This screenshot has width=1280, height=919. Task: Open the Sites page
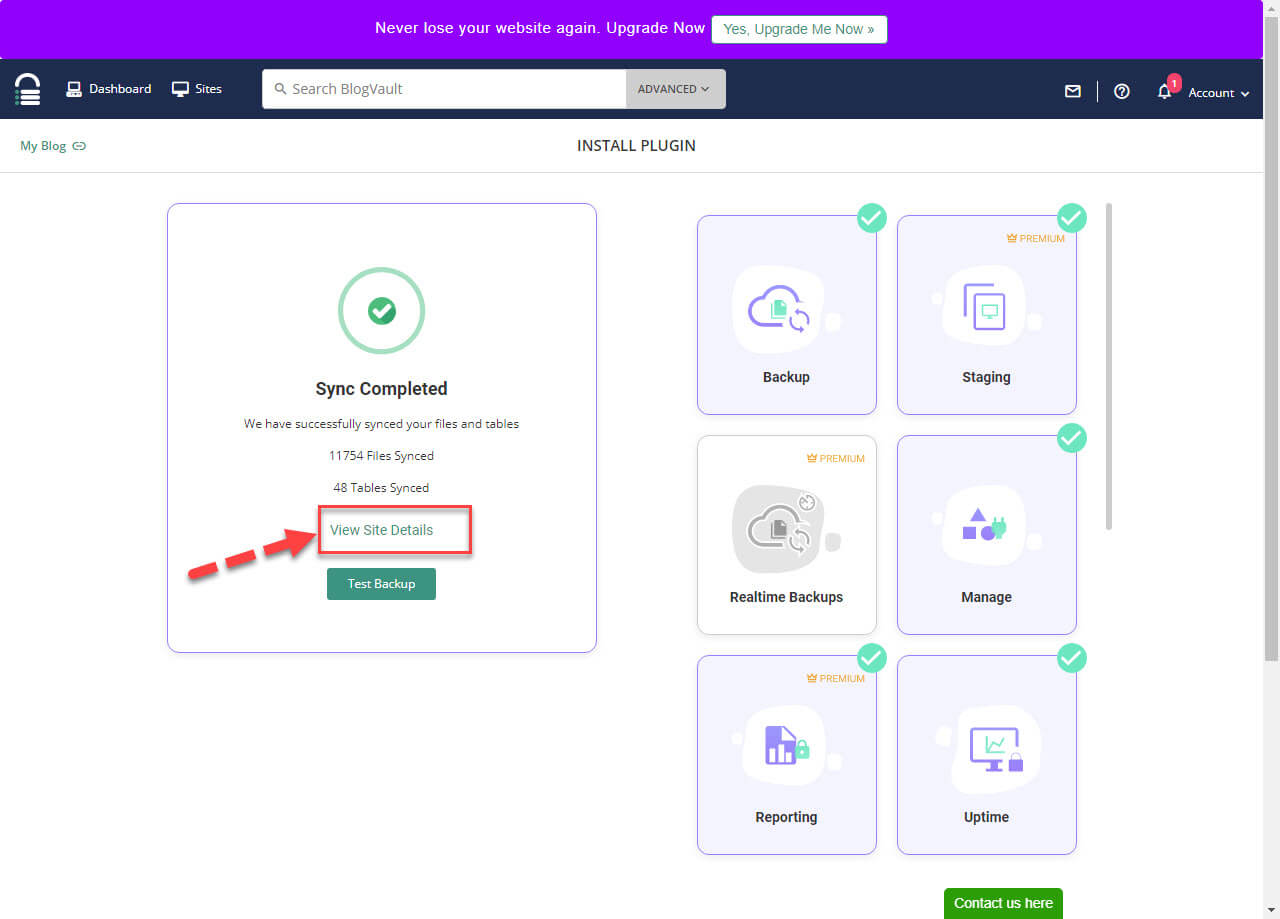coord(197,89)
